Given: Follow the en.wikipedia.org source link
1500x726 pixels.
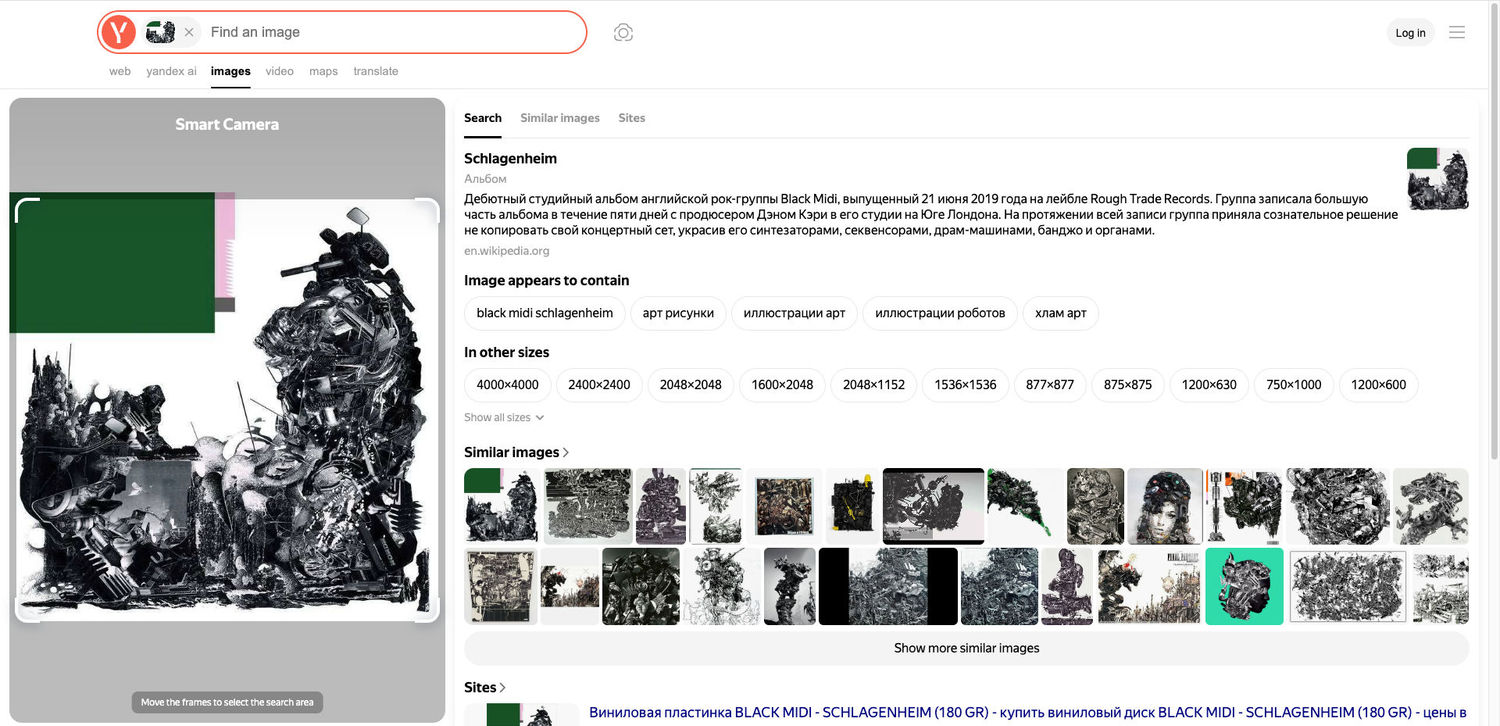Looking at the screenshot, I should click(506, 251).
